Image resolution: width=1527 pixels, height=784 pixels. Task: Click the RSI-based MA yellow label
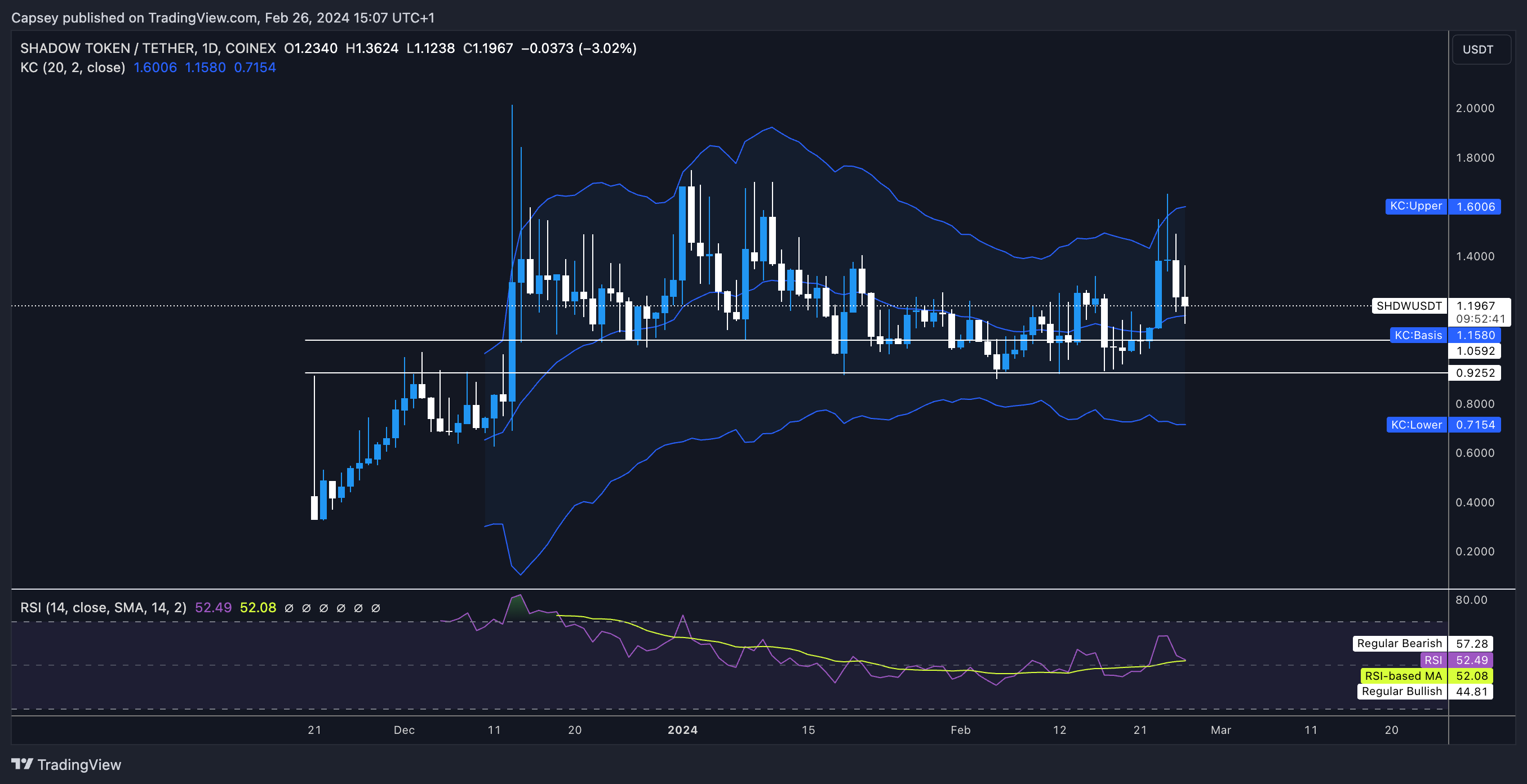coord(1402,676)
